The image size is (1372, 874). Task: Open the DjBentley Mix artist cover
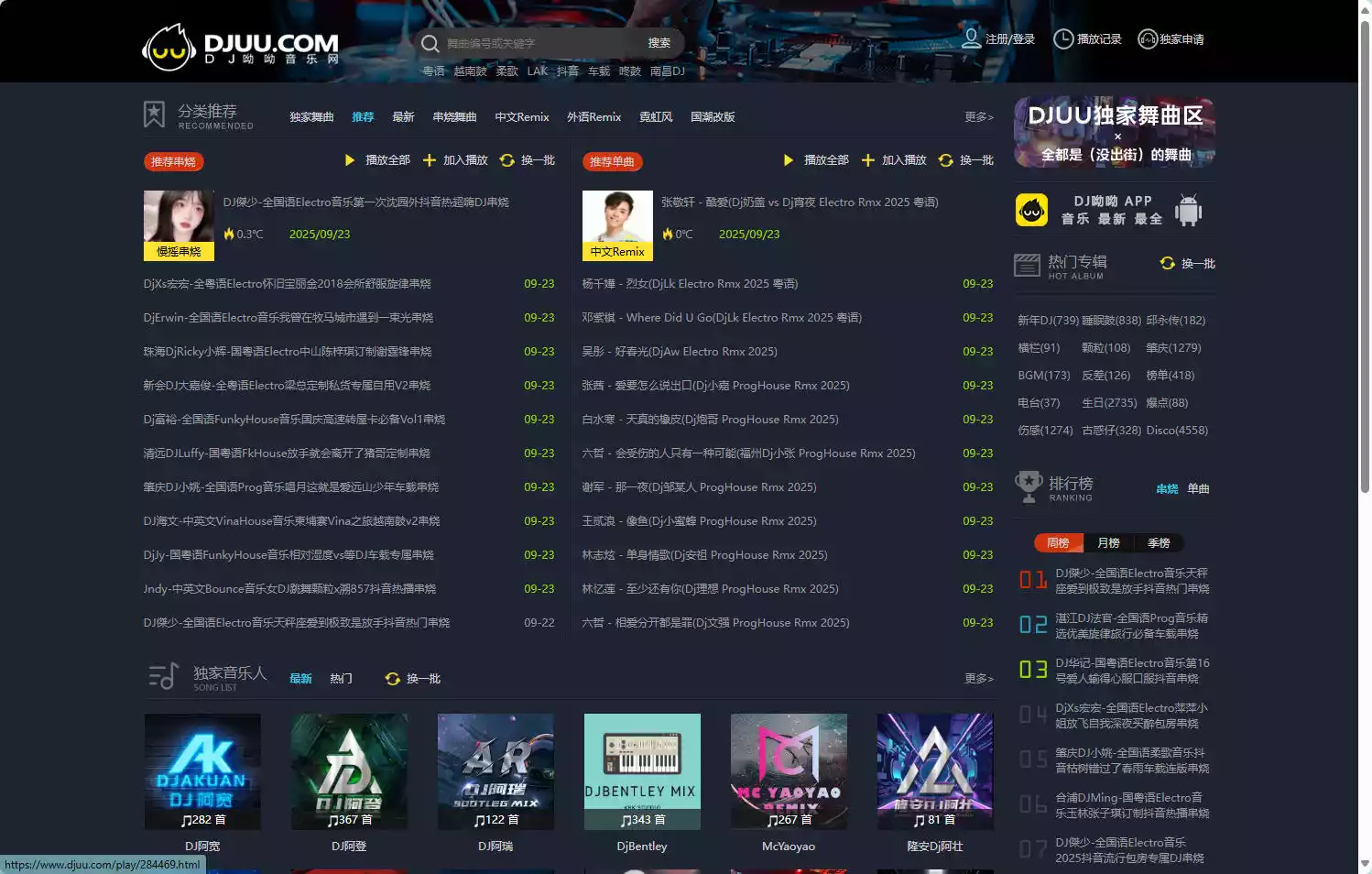[642, 772]
